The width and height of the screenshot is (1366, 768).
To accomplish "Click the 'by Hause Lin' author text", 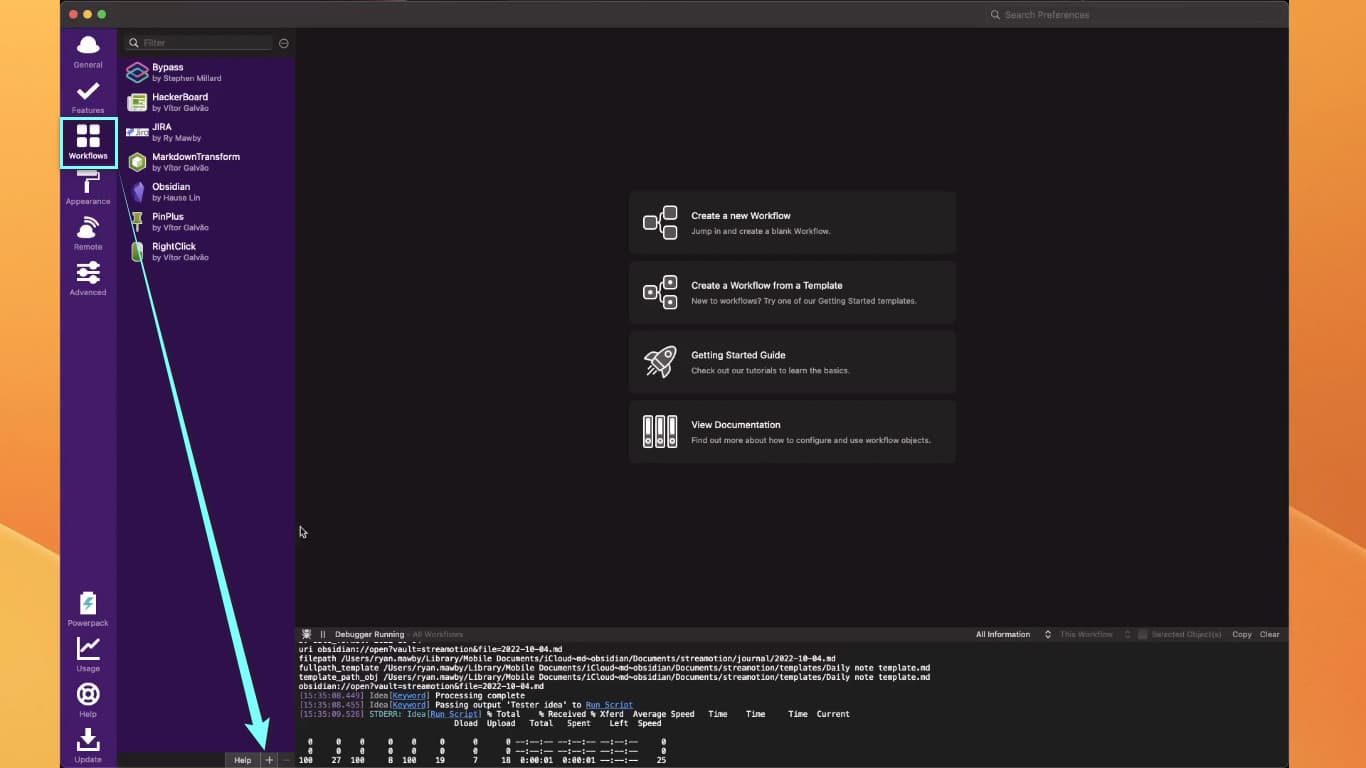I will pyautogui.click(x=176, y=198).
